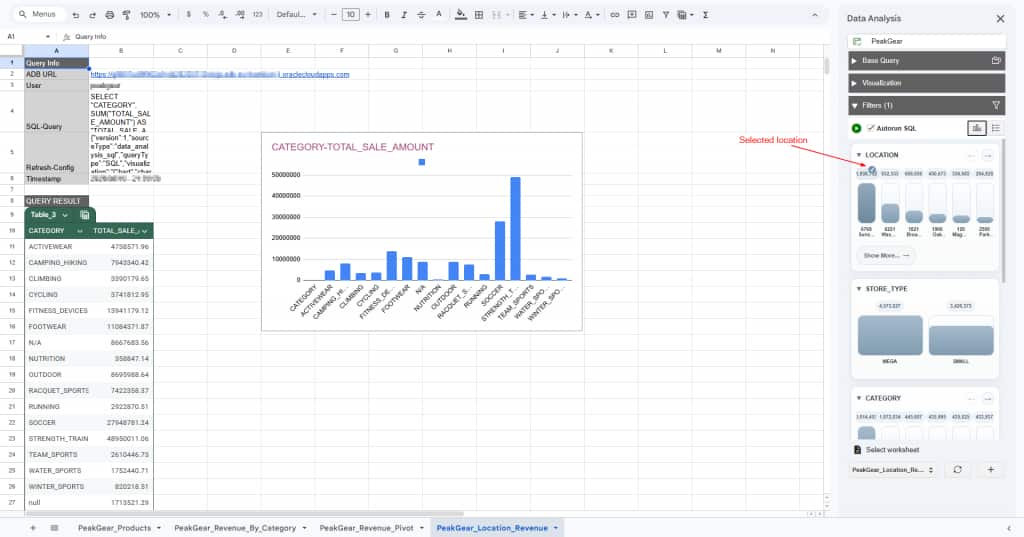Open the text wrapping dropdown
The image size is (1024, 537).
[x=569, y=14]
